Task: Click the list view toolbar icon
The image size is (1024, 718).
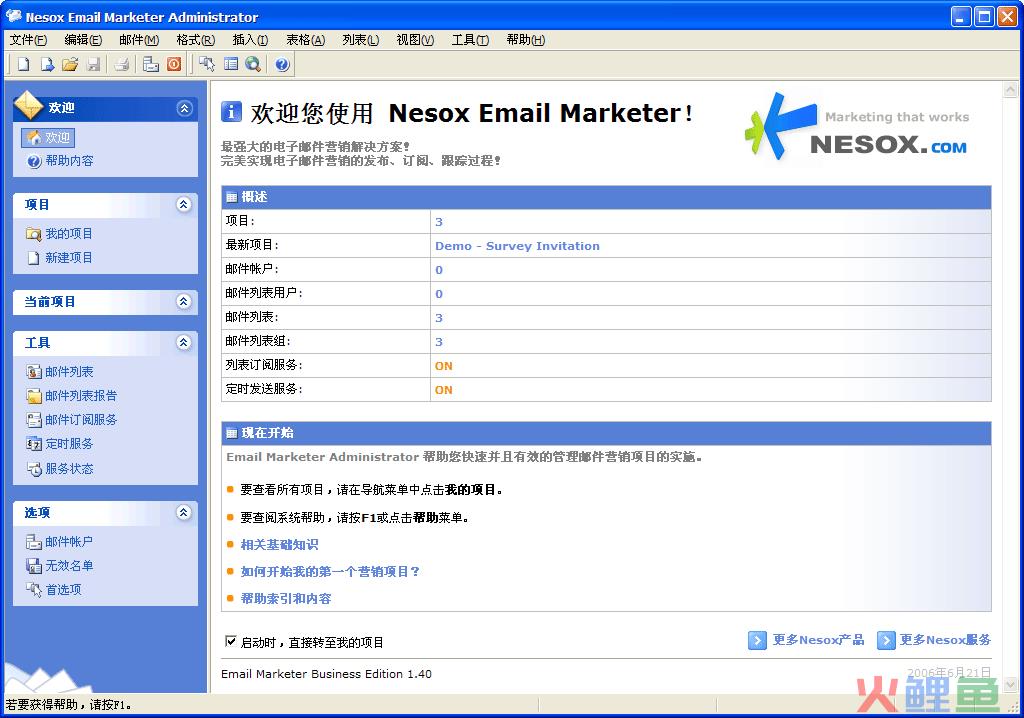Action: (231, 64)
